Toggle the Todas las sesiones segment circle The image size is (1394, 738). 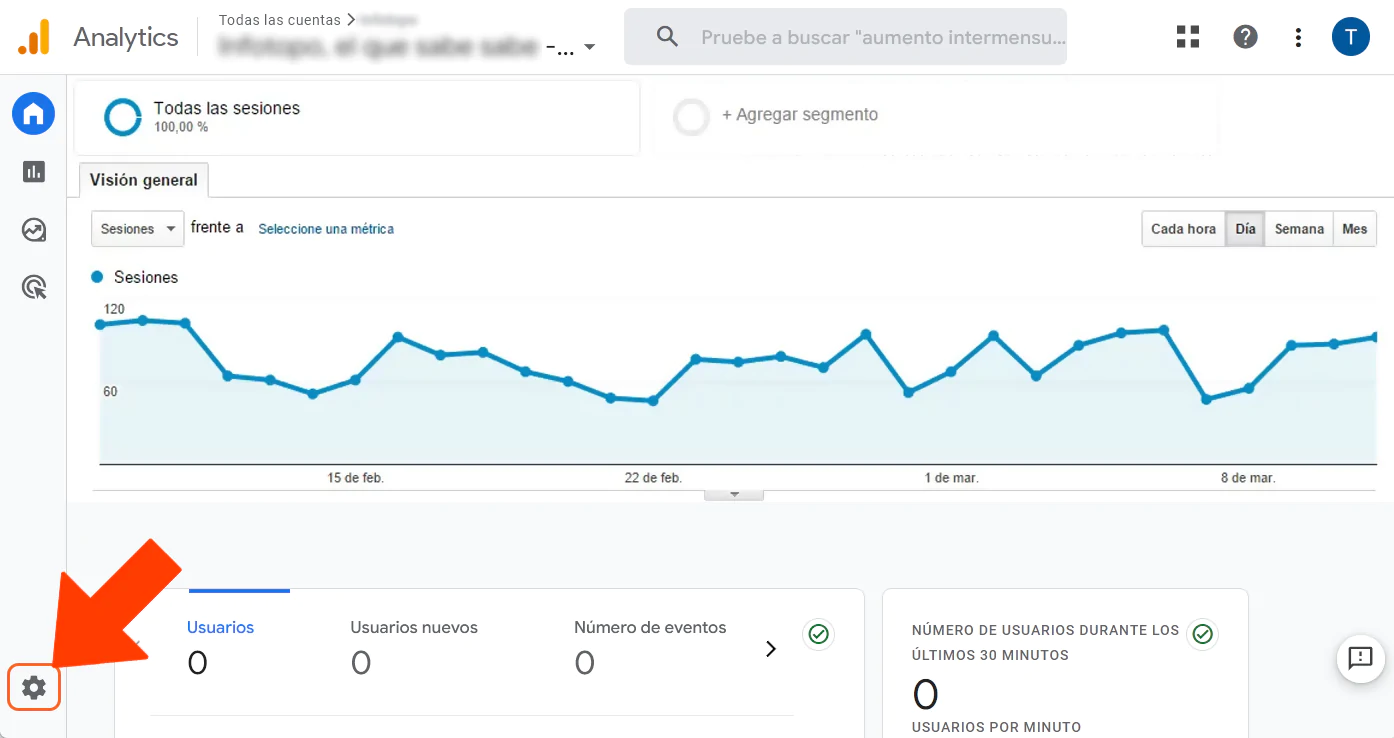pyautogui.click(x=122, y=117)
